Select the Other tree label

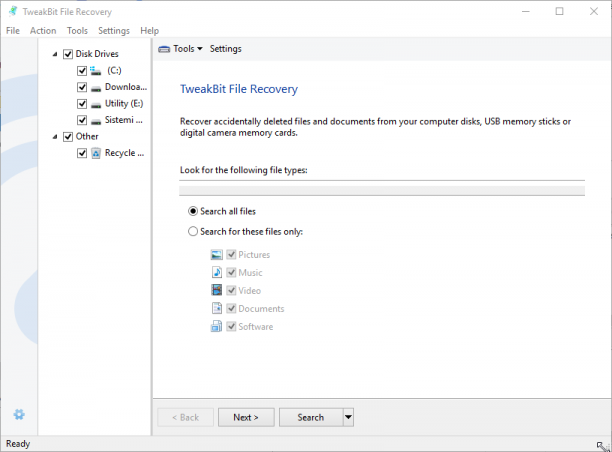87,137
